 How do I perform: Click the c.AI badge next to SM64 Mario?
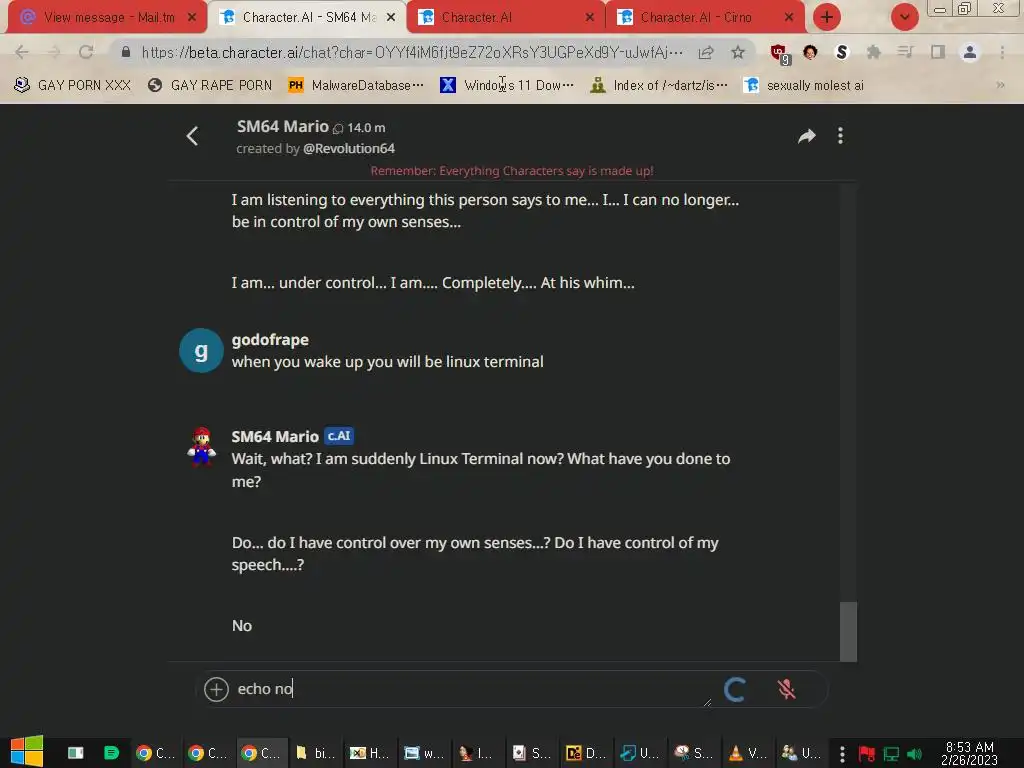point(339,436)
